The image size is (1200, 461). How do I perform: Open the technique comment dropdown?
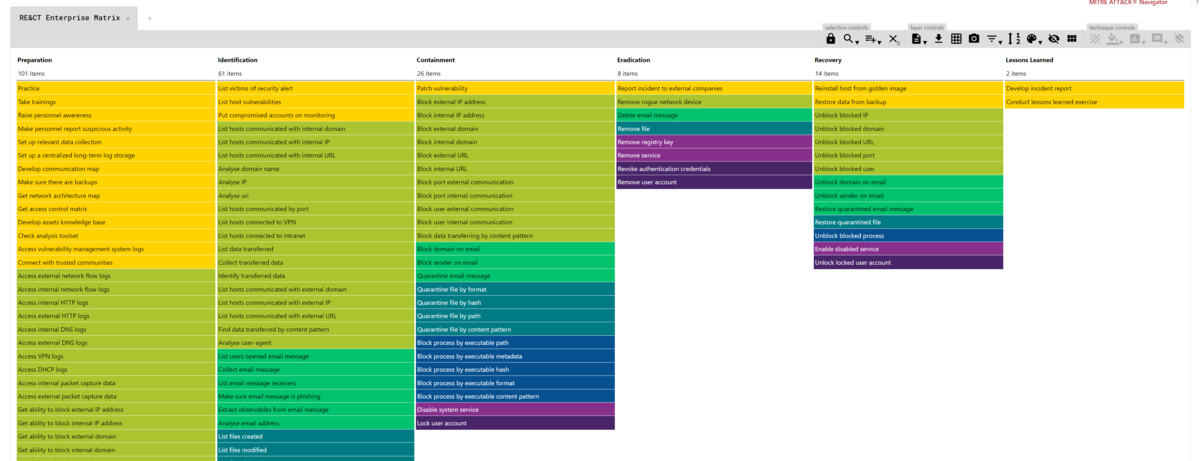(1160, 39)
